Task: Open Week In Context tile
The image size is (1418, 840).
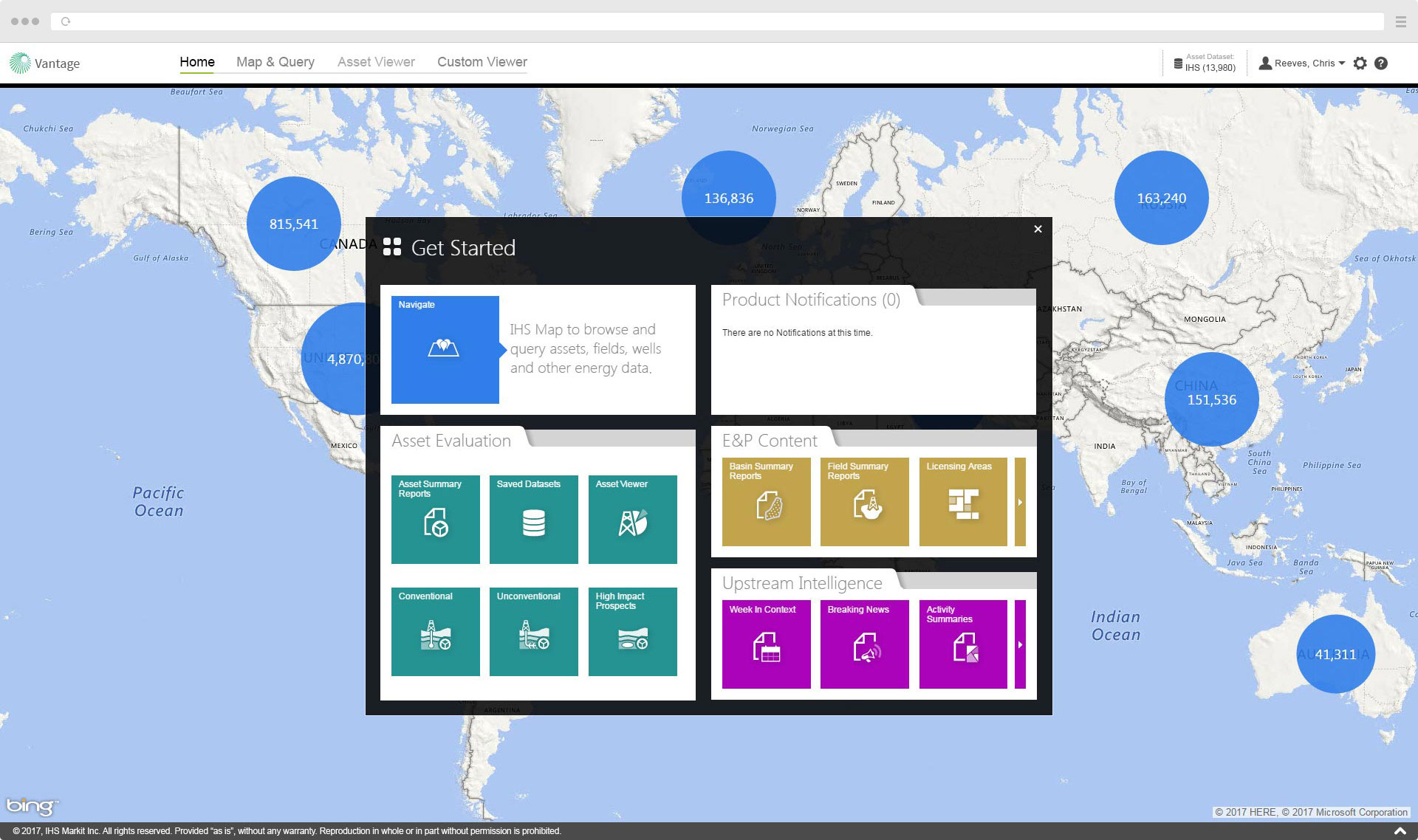Action: click(767, 644)
